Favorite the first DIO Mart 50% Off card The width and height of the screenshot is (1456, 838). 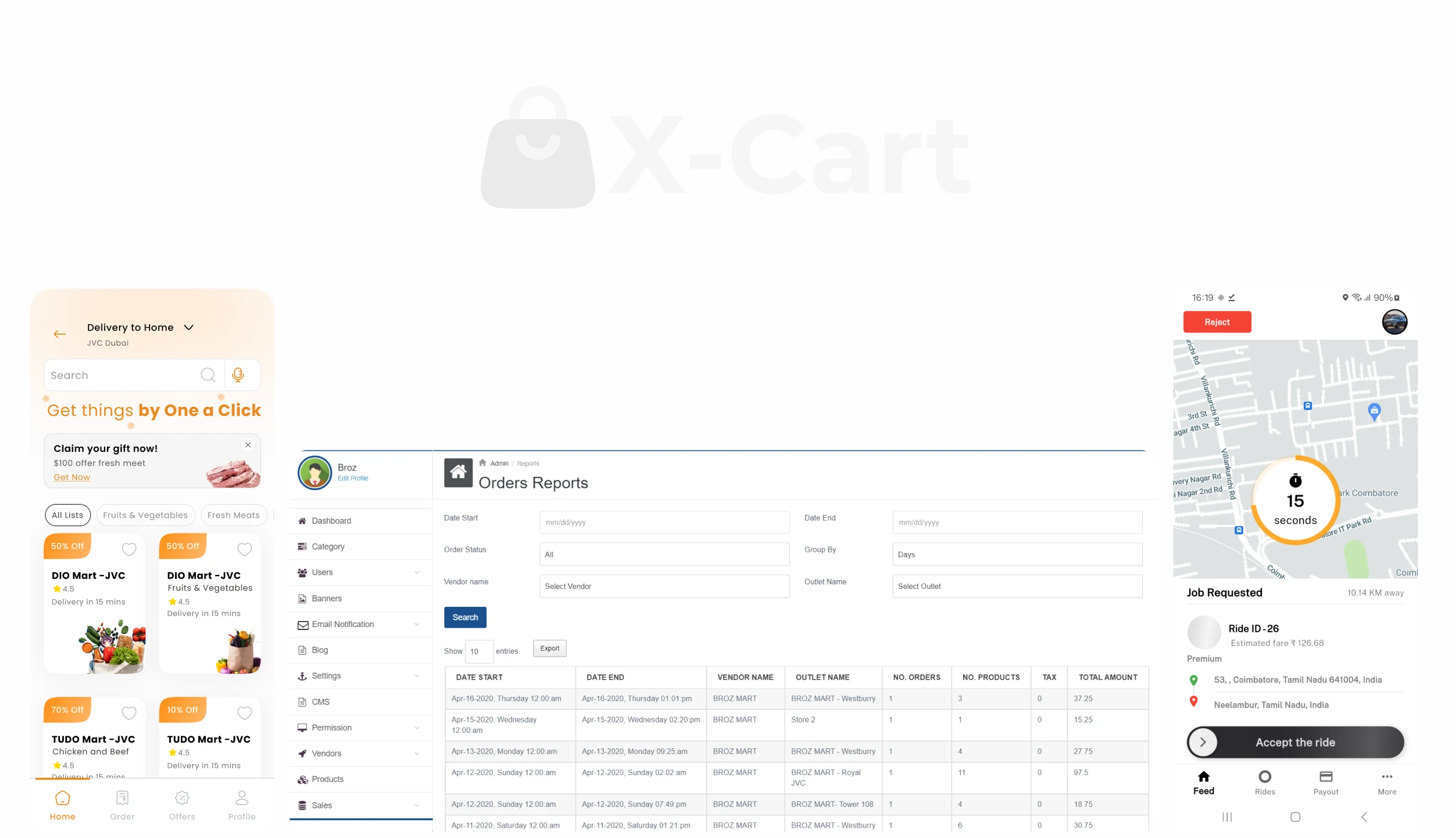click(129, 549)
